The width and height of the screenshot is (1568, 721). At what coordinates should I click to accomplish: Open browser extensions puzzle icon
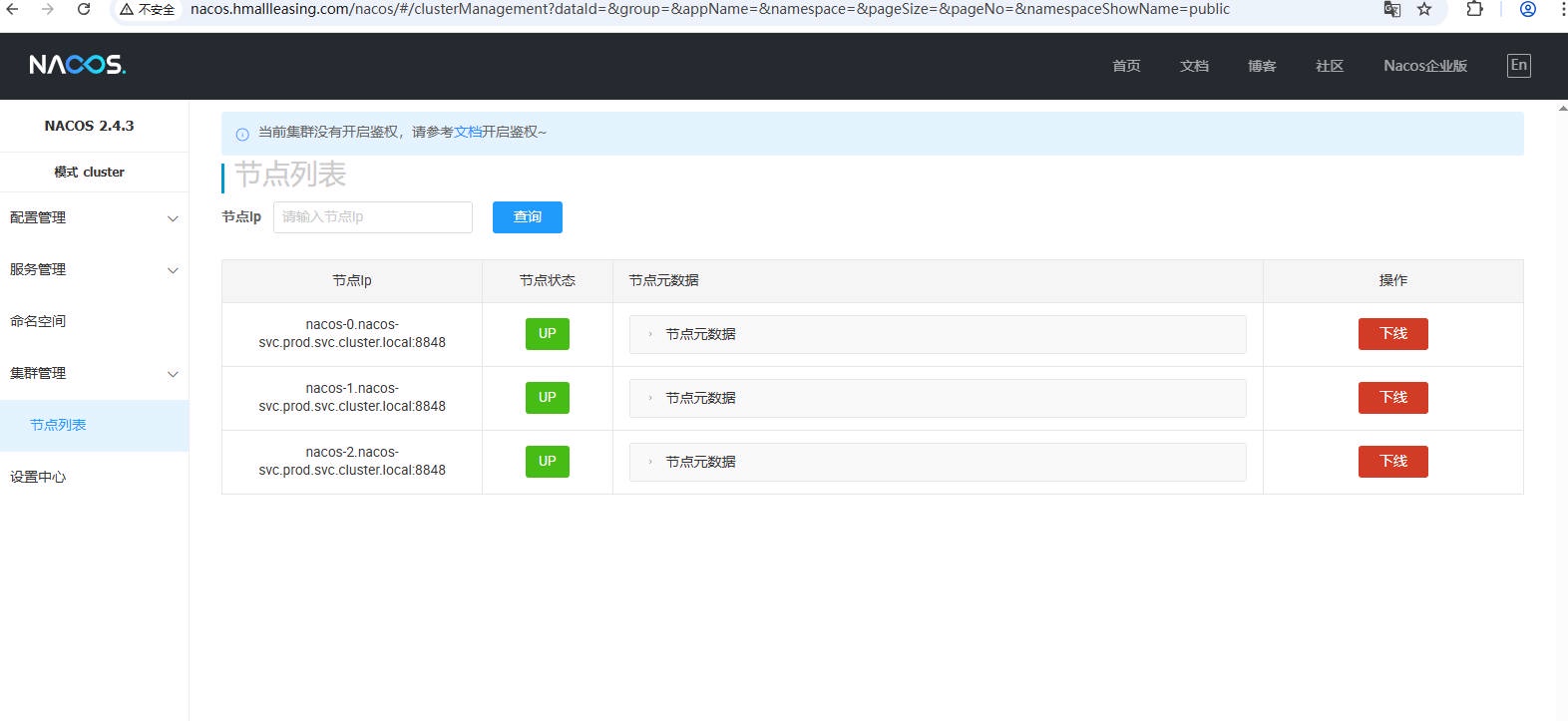pos(1474,9)
